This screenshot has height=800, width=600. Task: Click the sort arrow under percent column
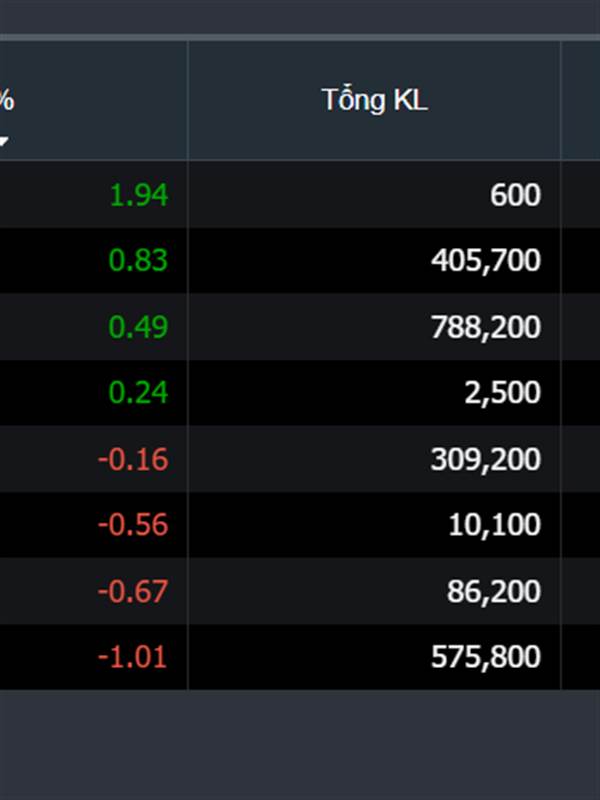click(3, 141)
